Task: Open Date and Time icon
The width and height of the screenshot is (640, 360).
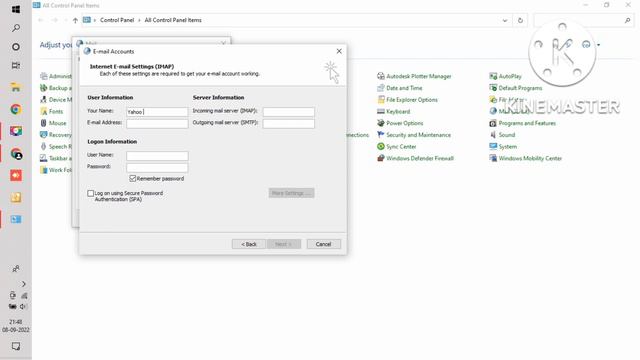Action: click(x=380, y=88)
